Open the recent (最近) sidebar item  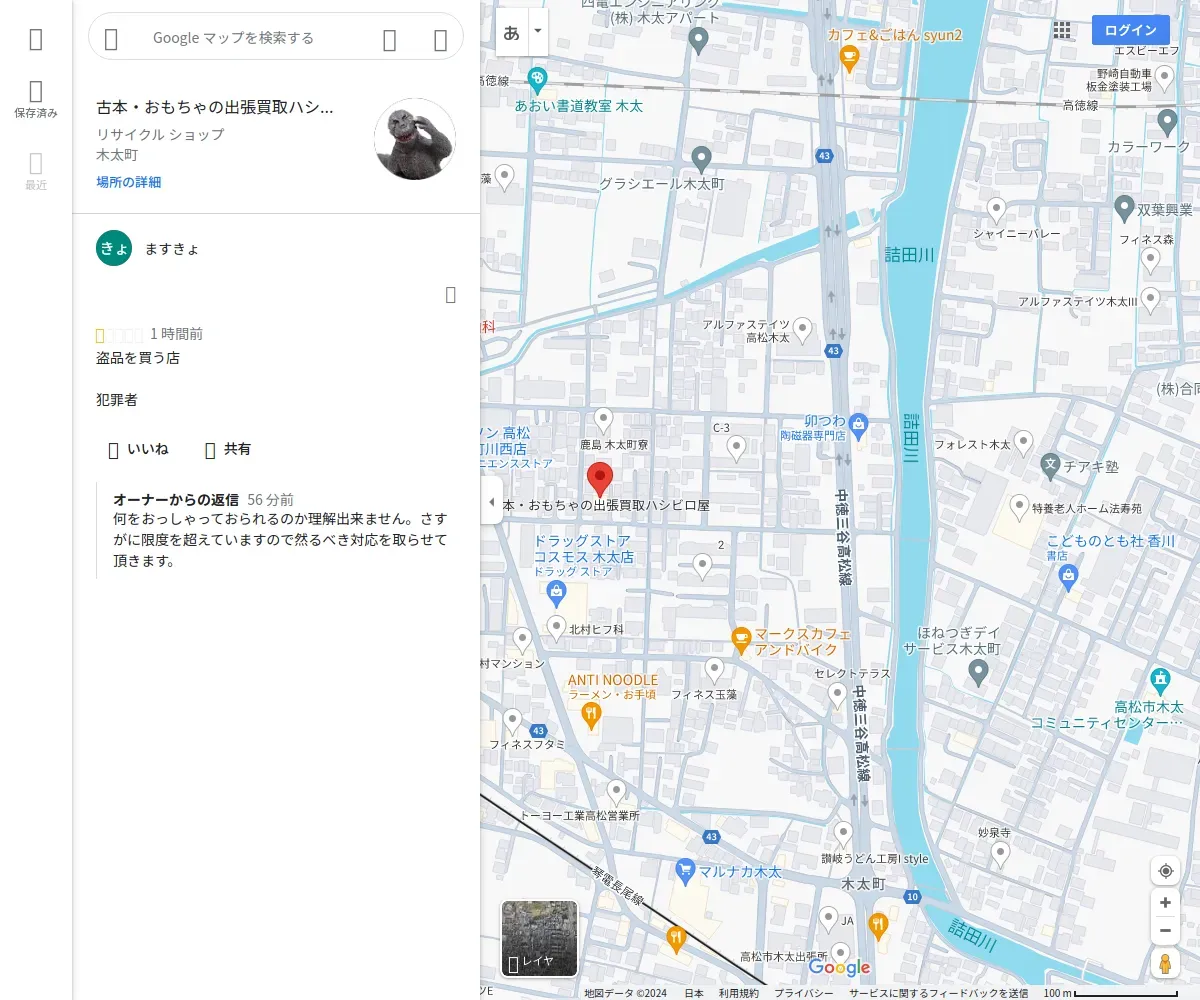(x=36, y=172)
